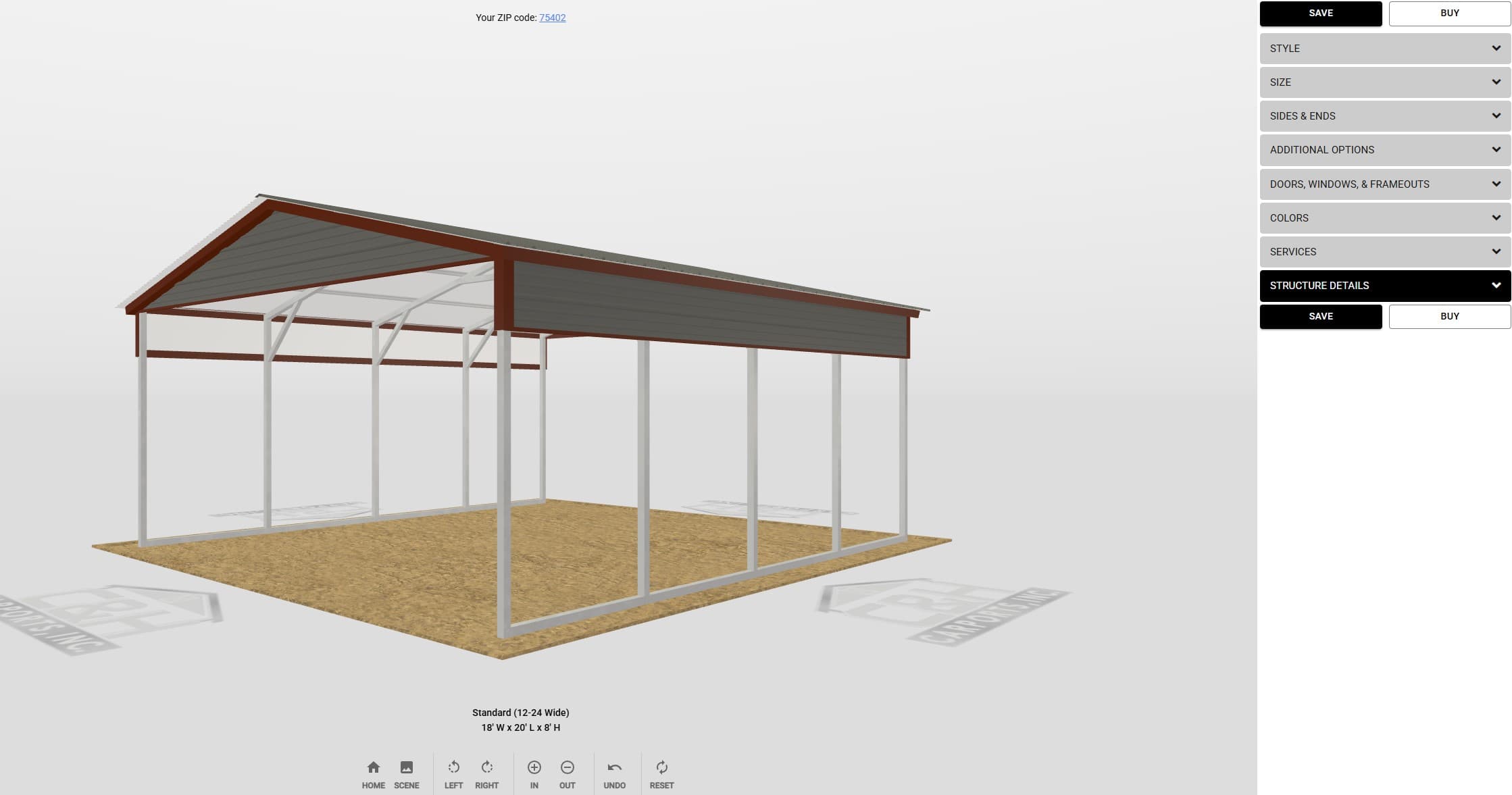1512x795 pixels.
Task: Open DOORS, WINDOWS, & FRAMEOUTS section
Action: 1384,184
